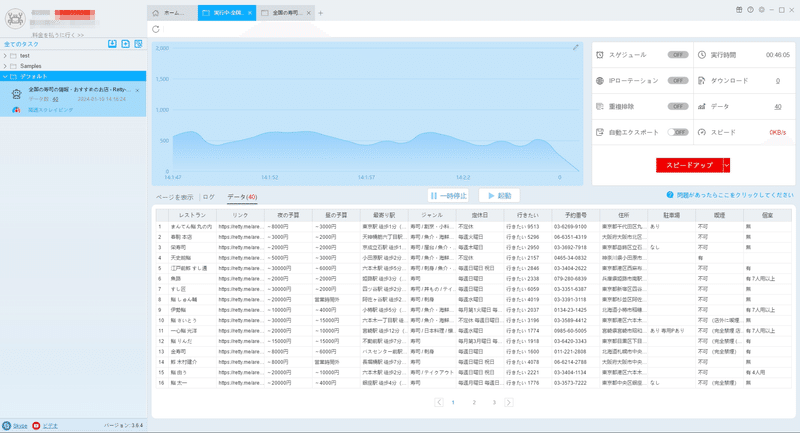Select the データ(40) tab
Screen dimensions: 800x433
tap(242, 197)
